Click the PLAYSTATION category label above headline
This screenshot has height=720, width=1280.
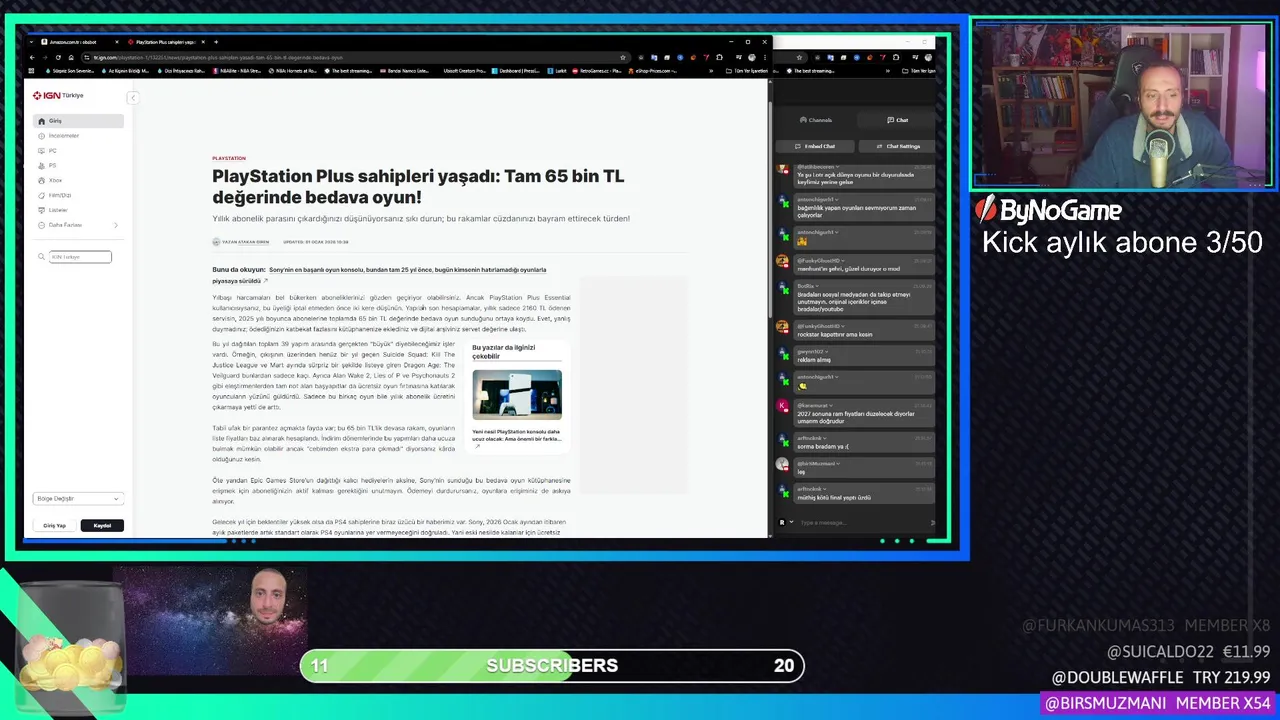[x=229, y=158]
